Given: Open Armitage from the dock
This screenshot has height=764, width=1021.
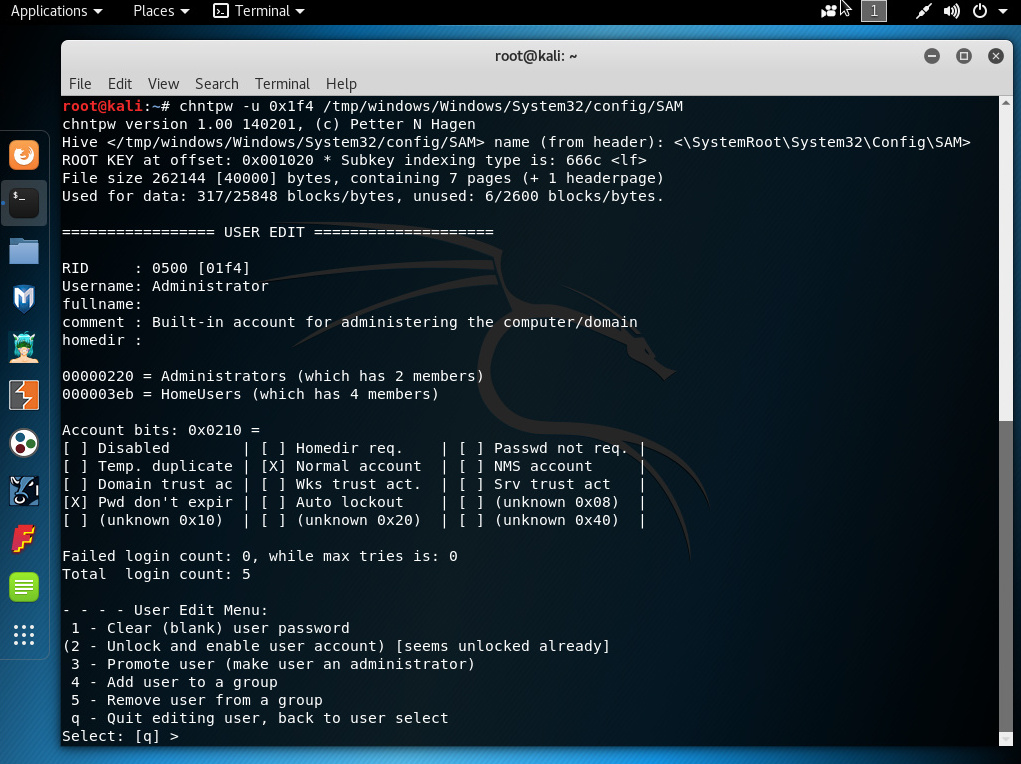Looking at the screenshot, I should 24,346.
